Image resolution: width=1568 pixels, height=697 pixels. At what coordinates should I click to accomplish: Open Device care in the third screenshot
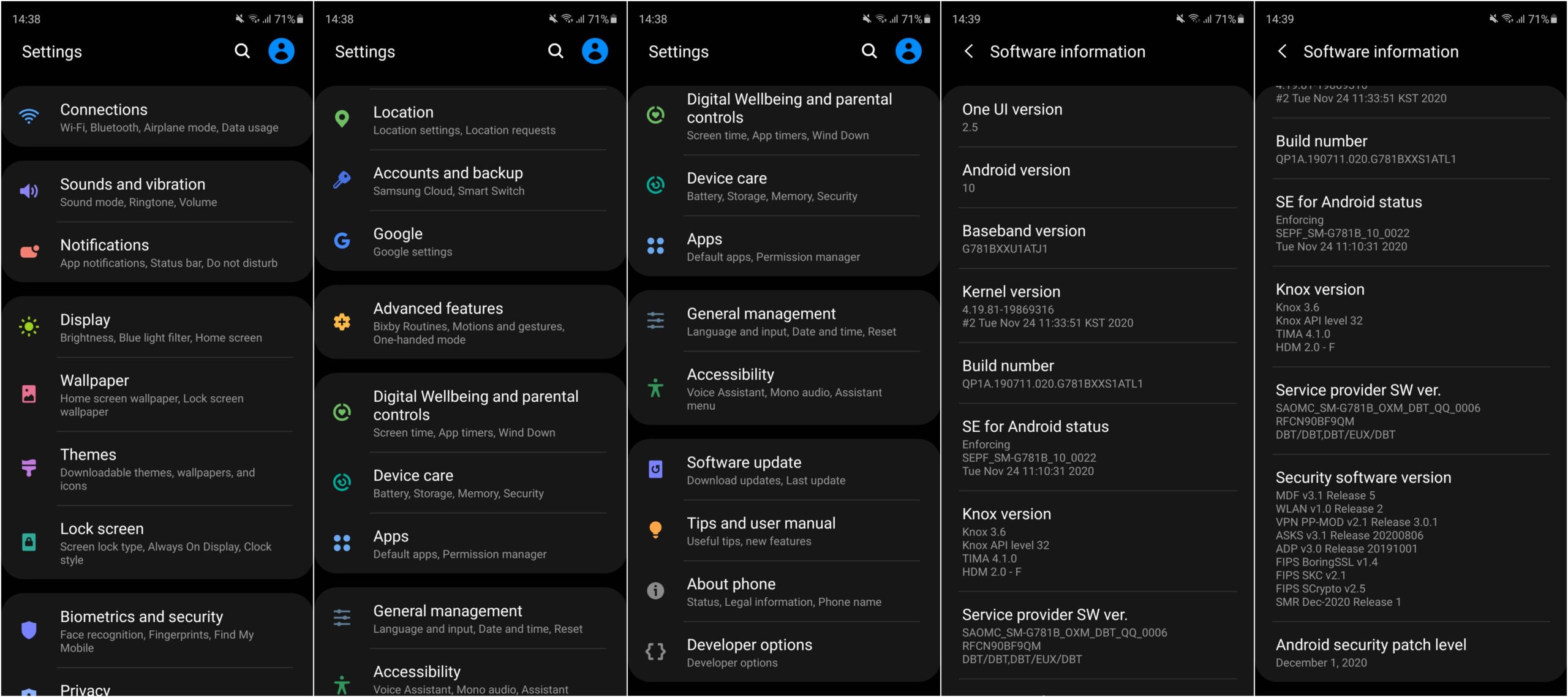(784, 186)
